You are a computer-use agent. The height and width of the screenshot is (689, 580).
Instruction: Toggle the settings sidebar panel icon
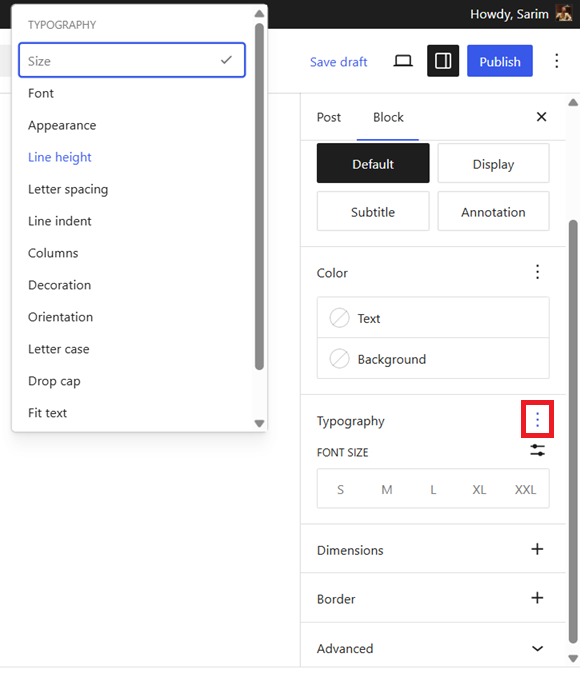point(443,61)
